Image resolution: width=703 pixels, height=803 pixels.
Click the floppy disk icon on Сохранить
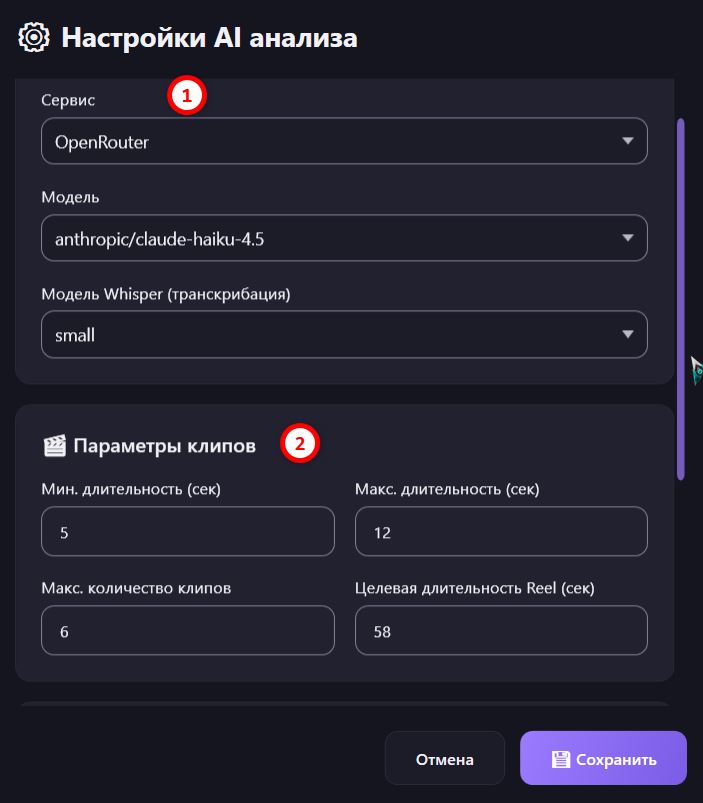561,759
